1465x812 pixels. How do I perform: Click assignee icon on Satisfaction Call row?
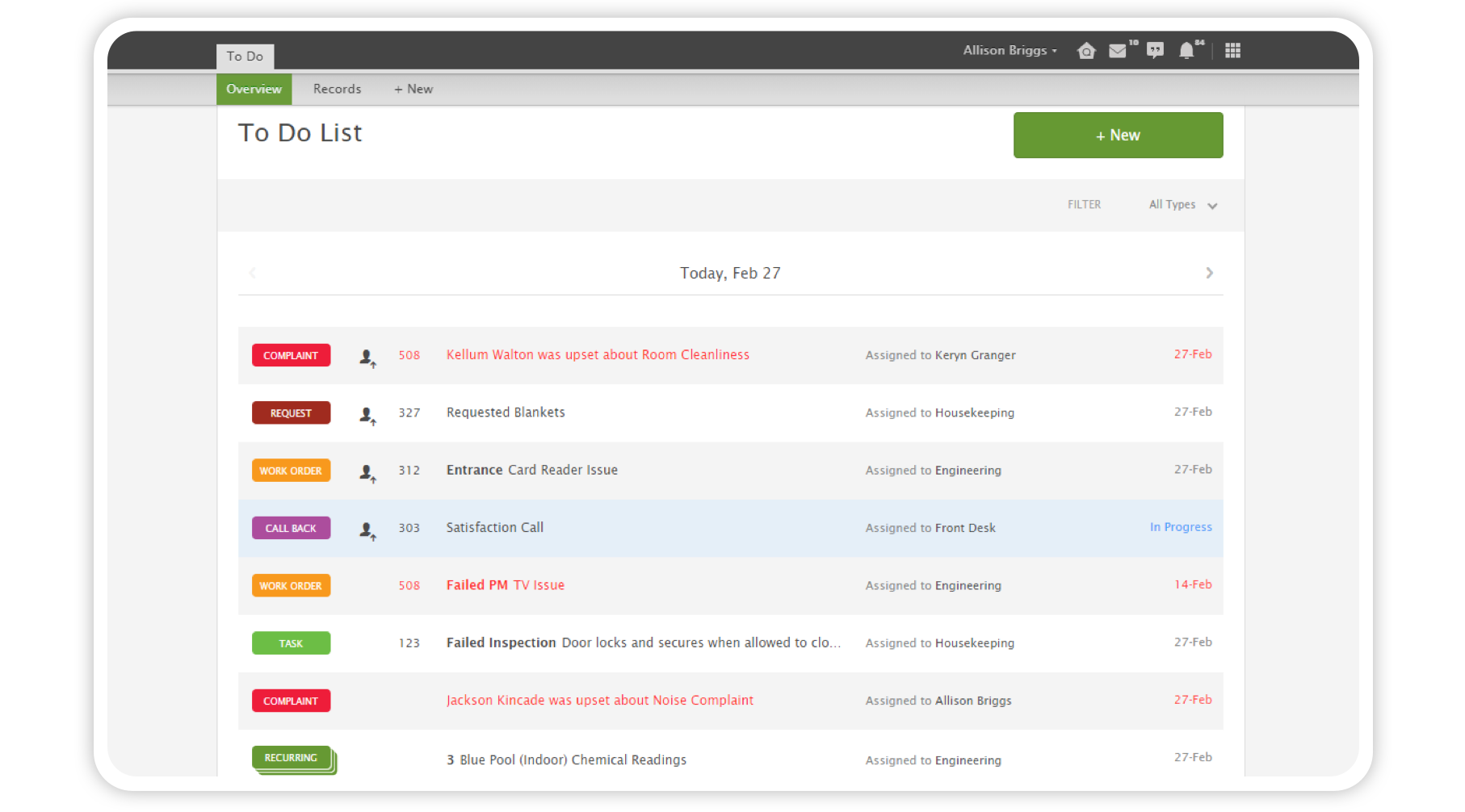tap(367, 530)
